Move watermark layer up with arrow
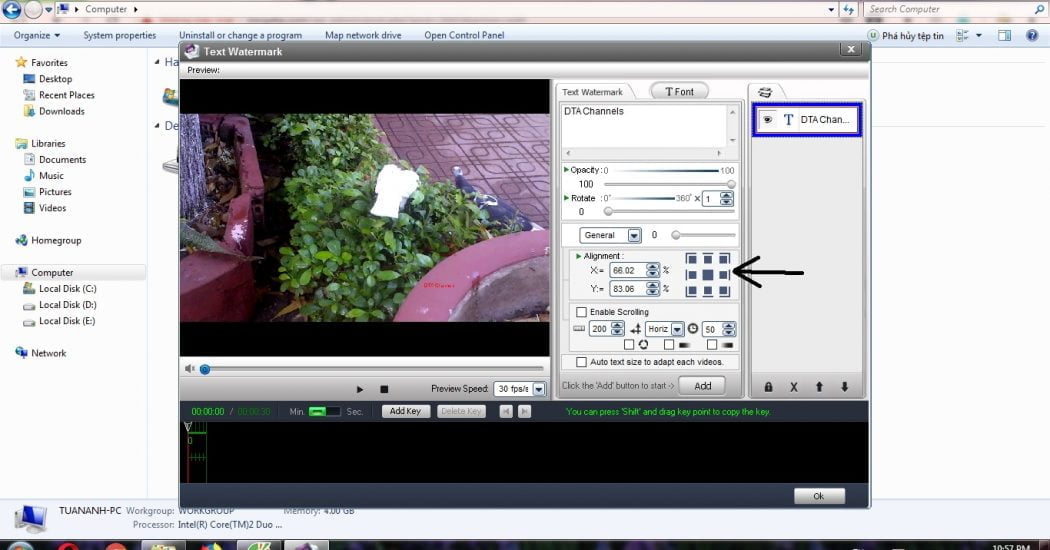 (x=819, y=387)
